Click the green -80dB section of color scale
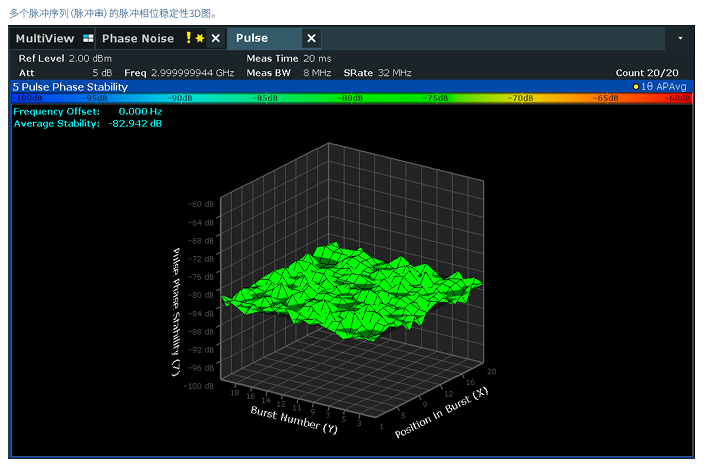Image resolution: width=708 pixels, height=464 pixels. [x=350, y=98]
